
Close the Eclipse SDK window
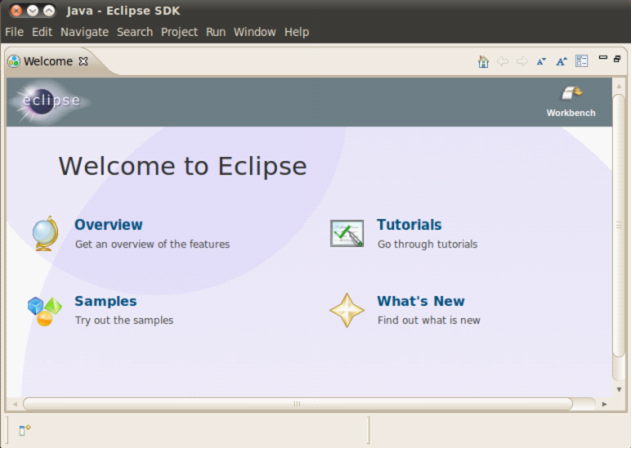point(16,10)
